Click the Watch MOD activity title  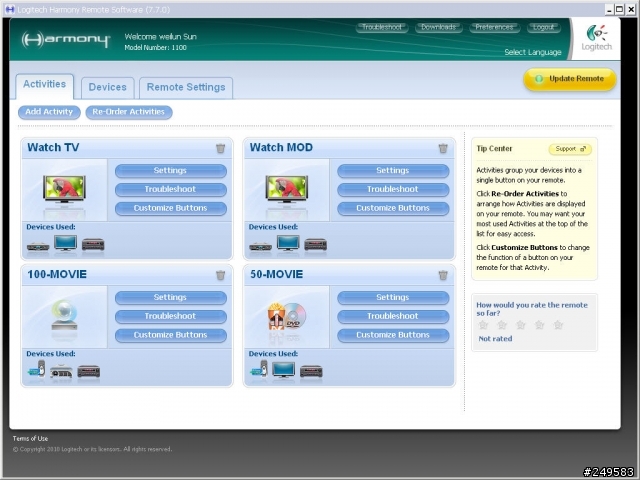pyautogui.click(x=281, y=147)
